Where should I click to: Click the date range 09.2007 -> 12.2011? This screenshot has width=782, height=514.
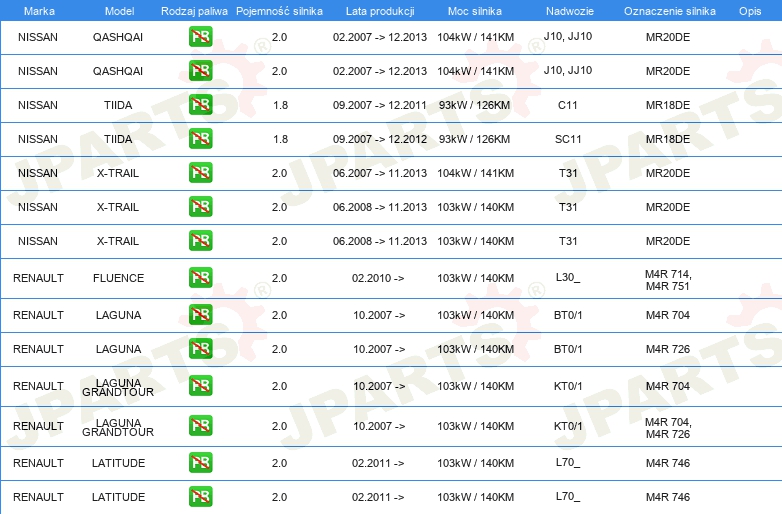pyautogui.click(x=380, y=105)
